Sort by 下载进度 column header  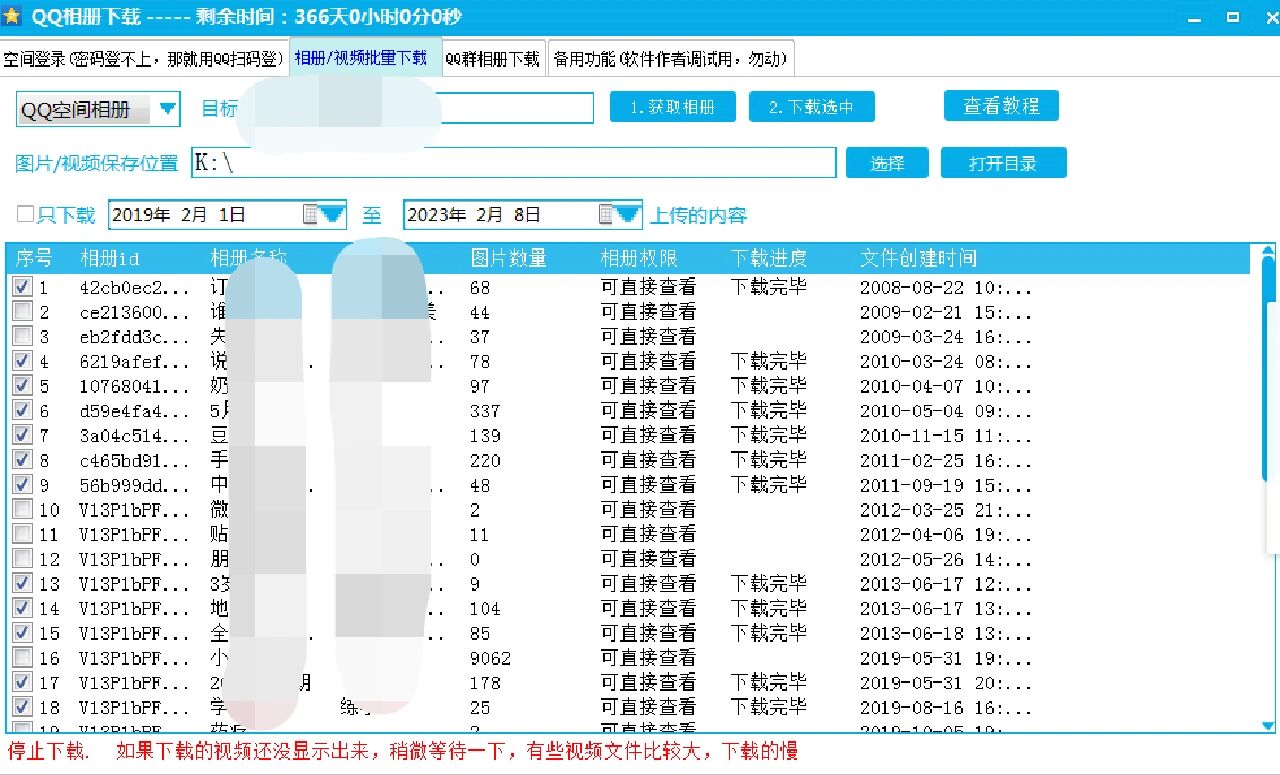coord(768,258)
